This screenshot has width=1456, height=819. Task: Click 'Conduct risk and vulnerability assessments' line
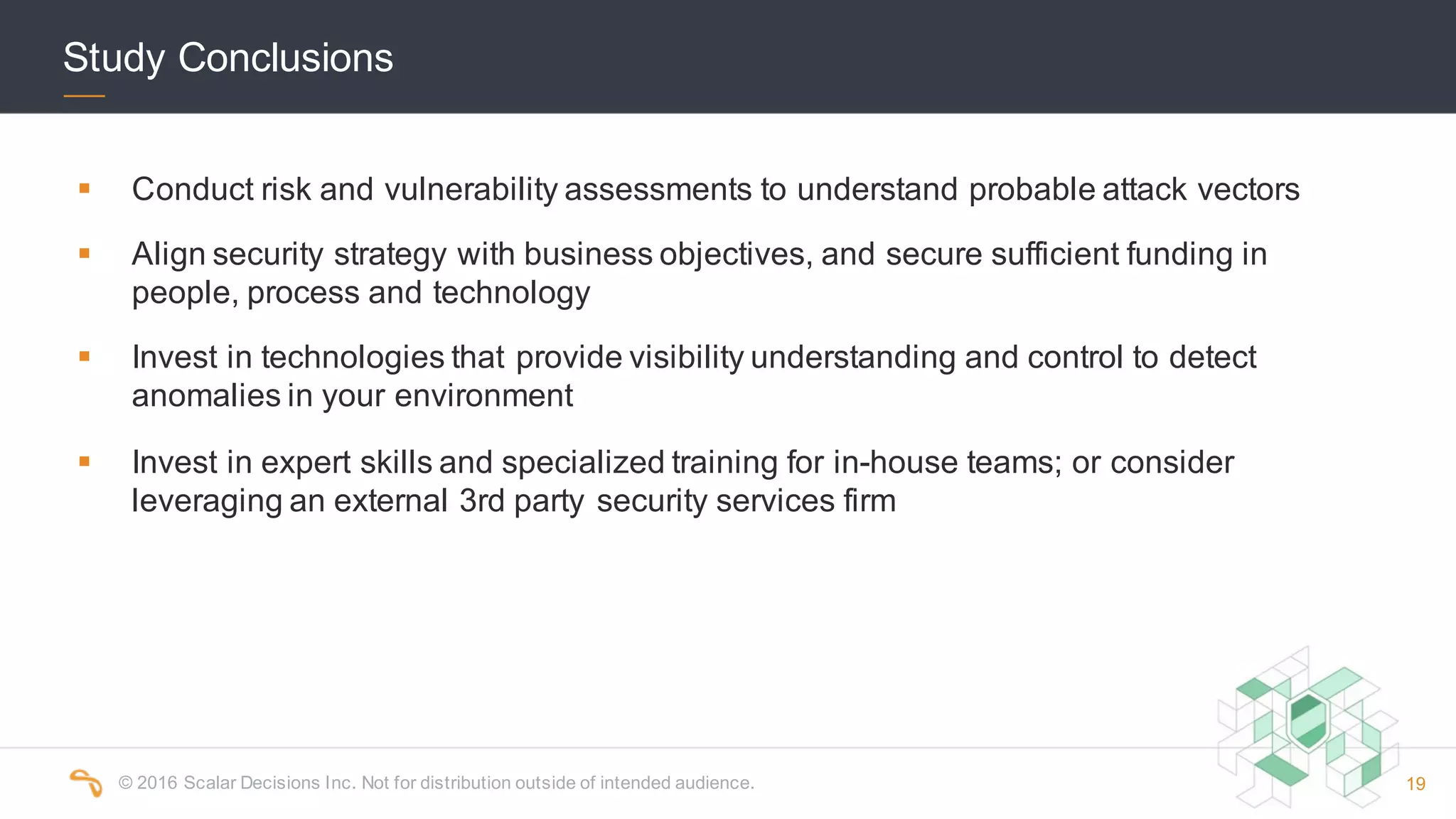coord(715,190)
